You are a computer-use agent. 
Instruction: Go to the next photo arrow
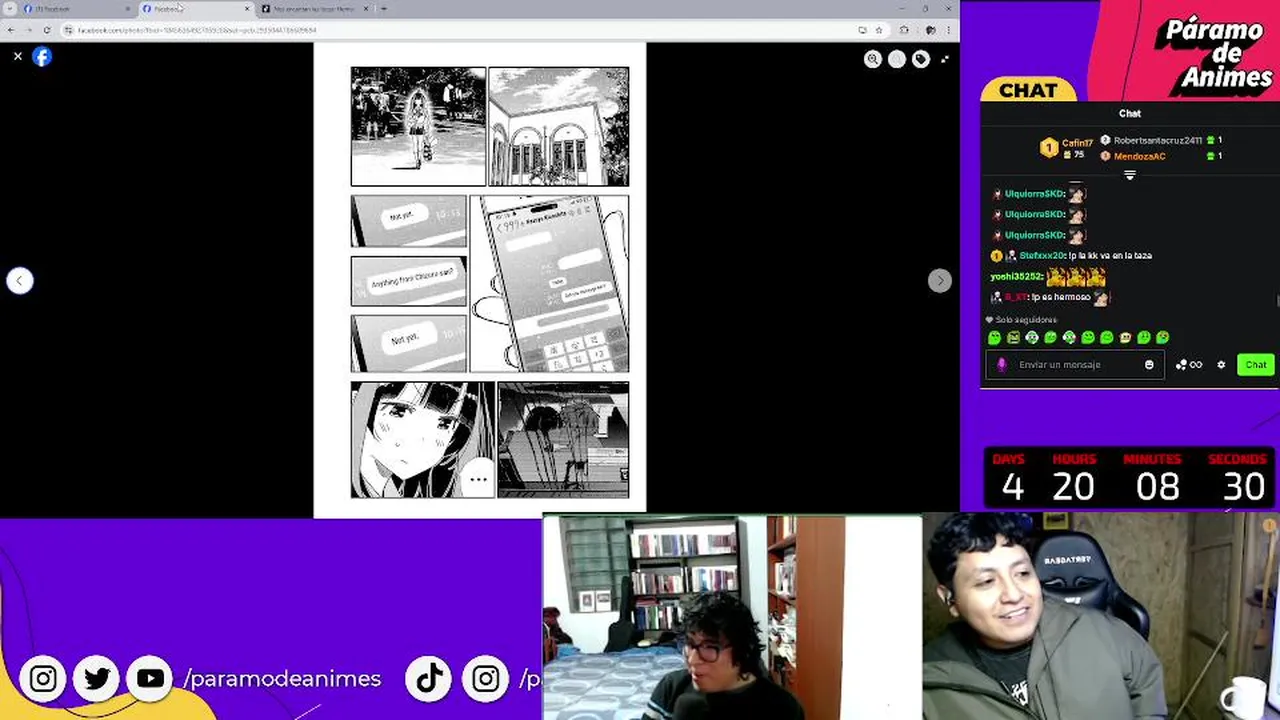[x=939, y=281]
